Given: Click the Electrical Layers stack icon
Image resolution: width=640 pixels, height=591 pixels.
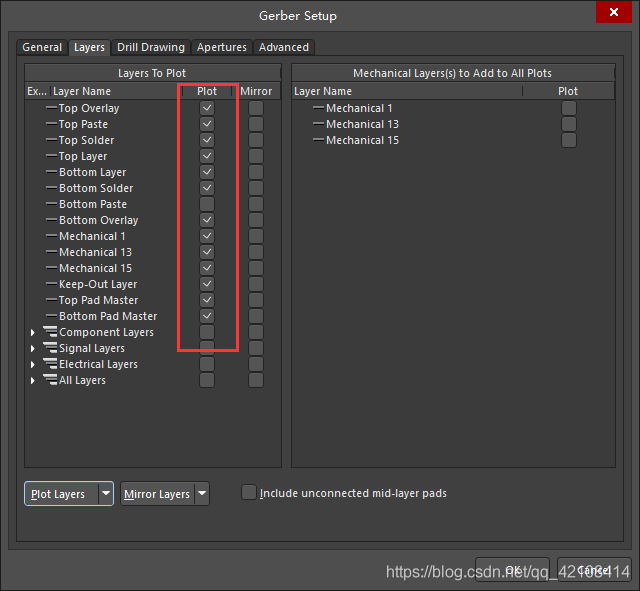Looking at the screenshot, I should coord(50,364).
